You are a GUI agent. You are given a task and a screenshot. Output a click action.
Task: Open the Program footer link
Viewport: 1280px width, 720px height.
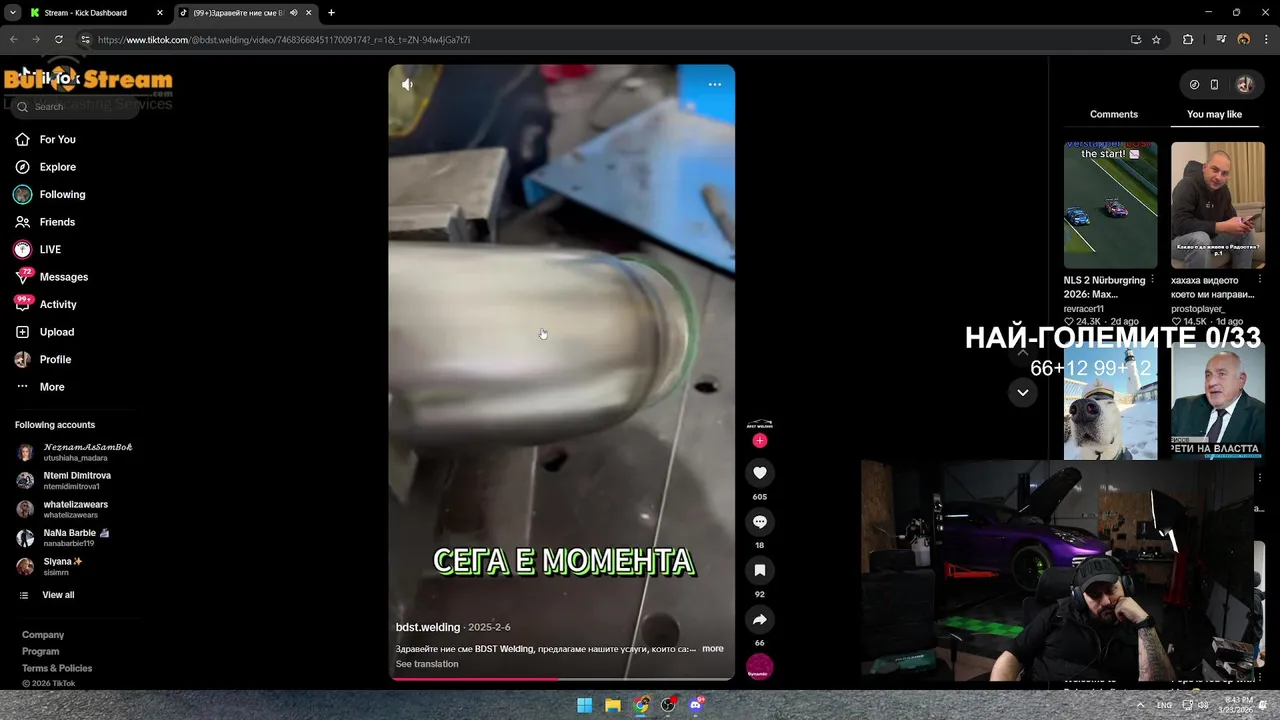[41, 652]
